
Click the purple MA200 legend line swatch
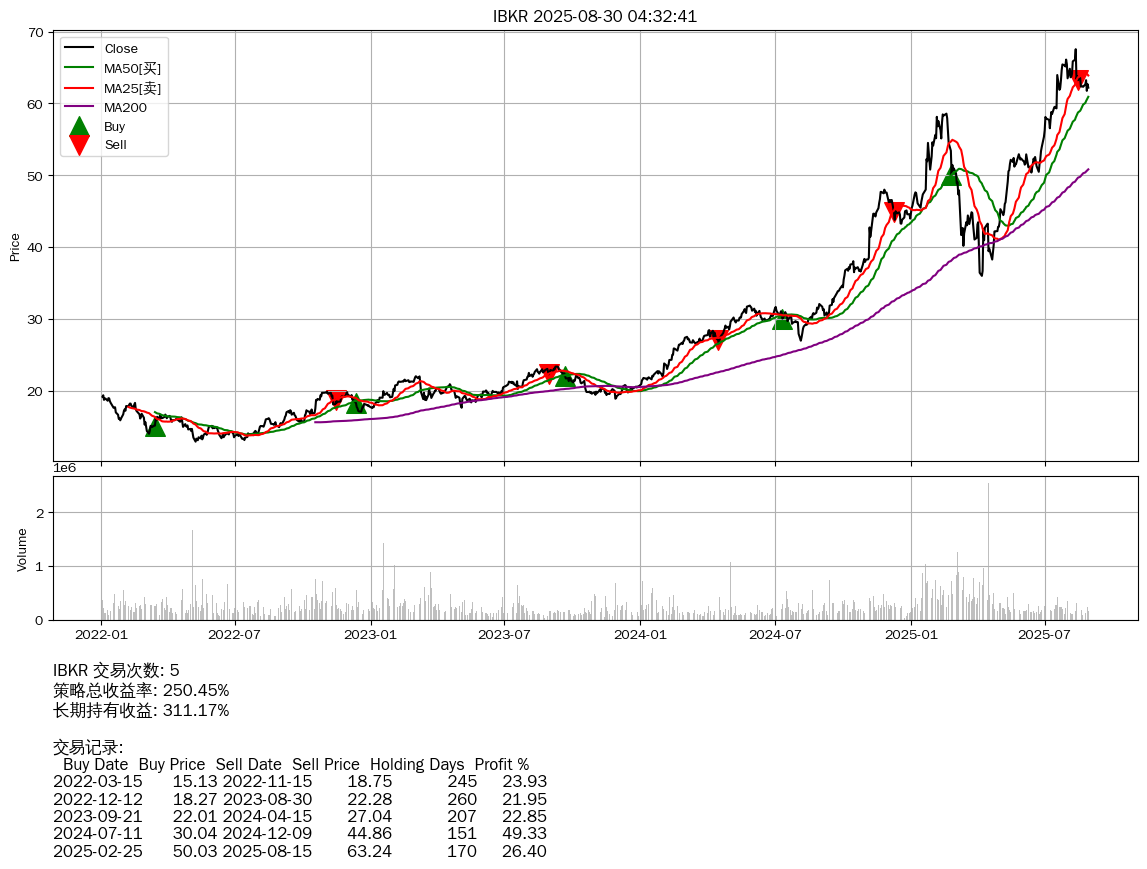coord(80,107)
